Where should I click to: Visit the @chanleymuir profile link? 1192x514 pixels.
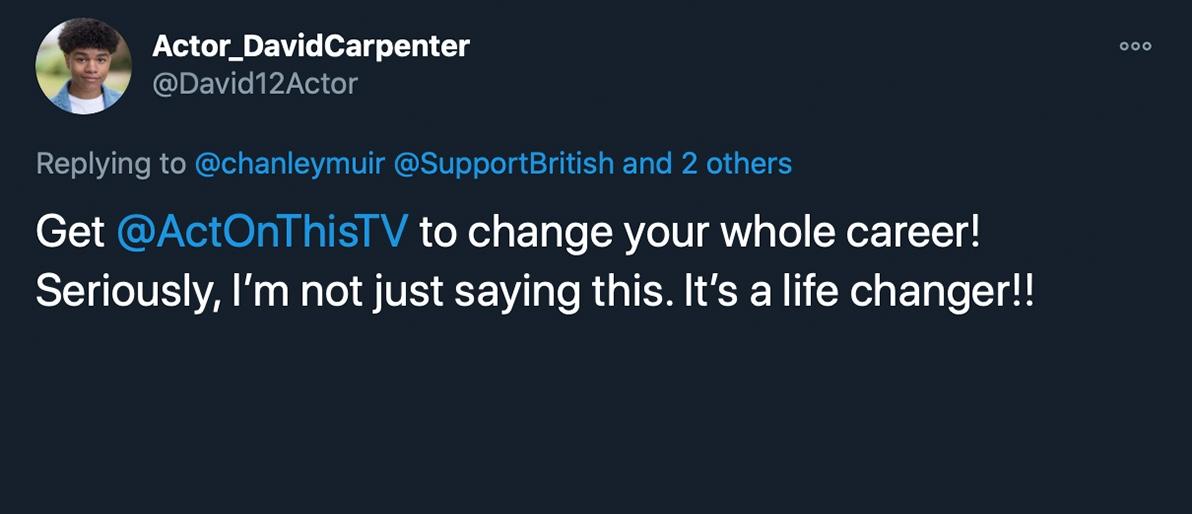click(290, 163)
